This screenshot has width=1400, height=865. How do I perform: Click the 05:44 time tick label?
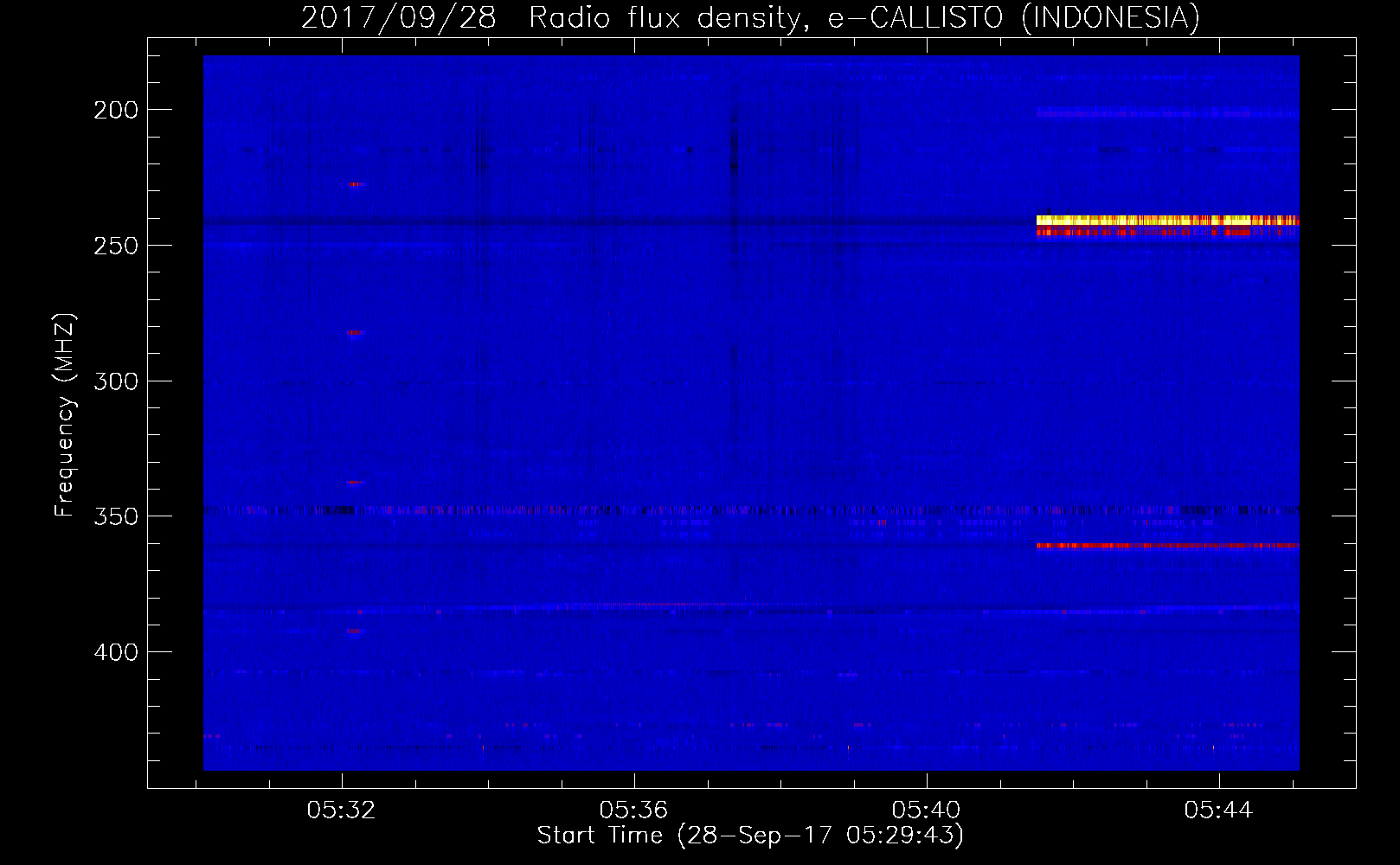1219,810
